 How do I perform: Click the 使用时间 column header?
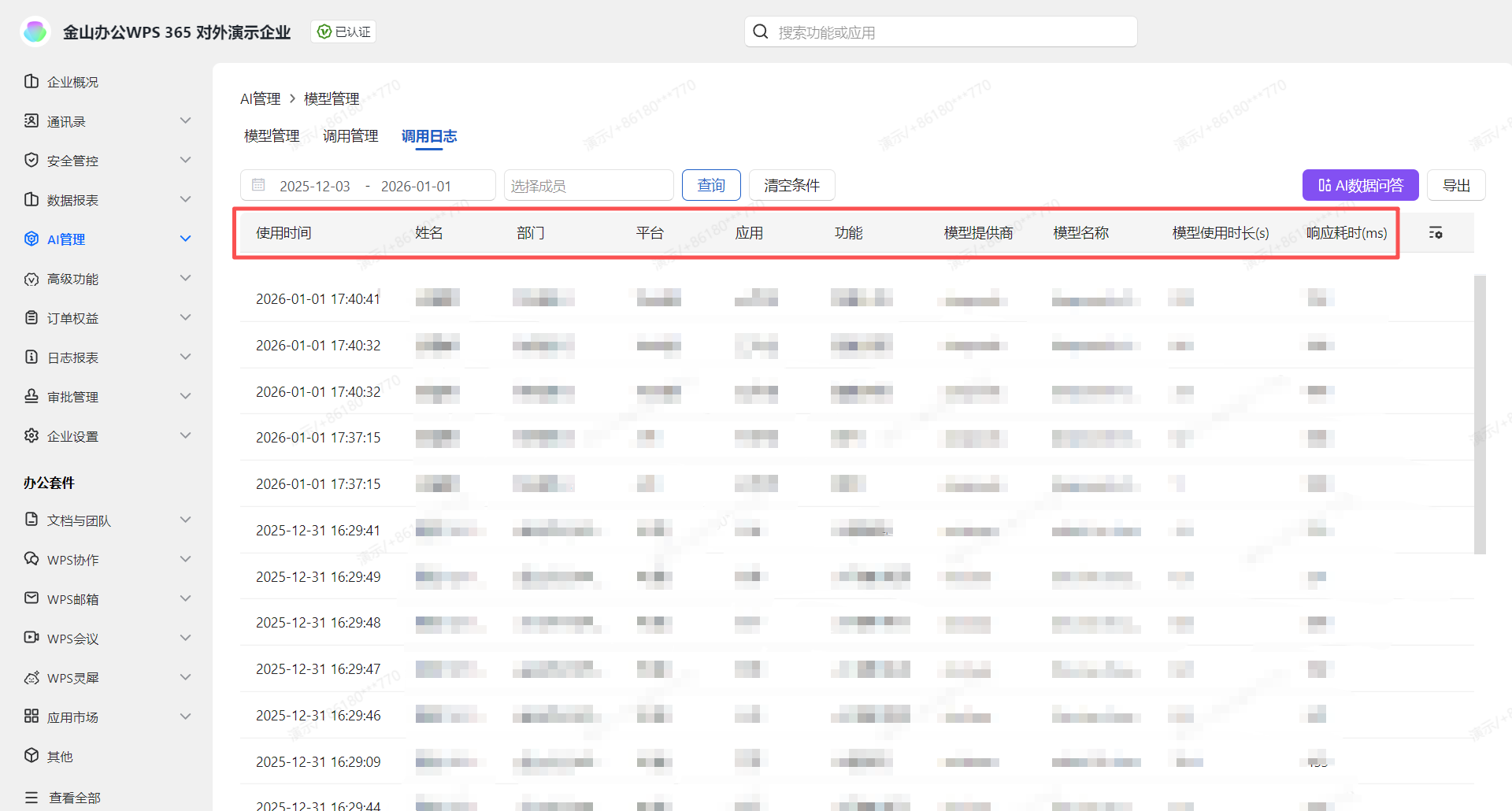point(283,232)
